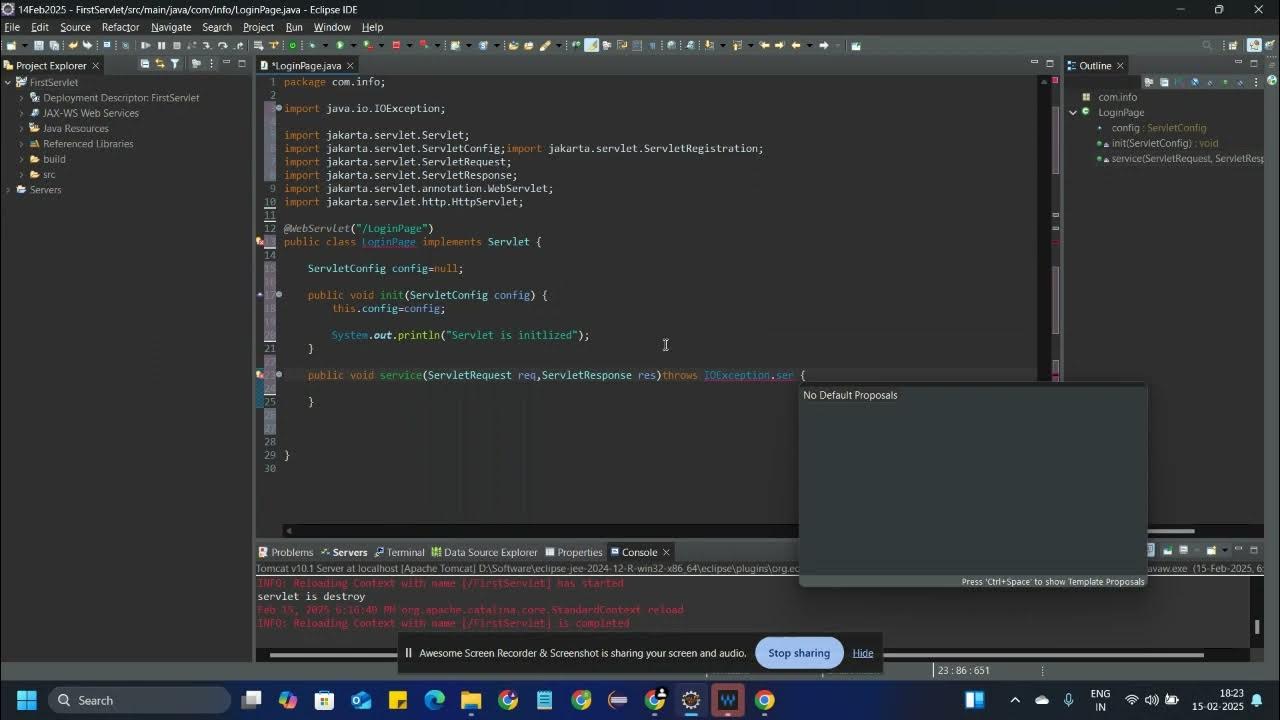The width and height of the screenshot is (1280, 720).
Task: Close the Project Explorer view
Action: [x=96, y=65]
